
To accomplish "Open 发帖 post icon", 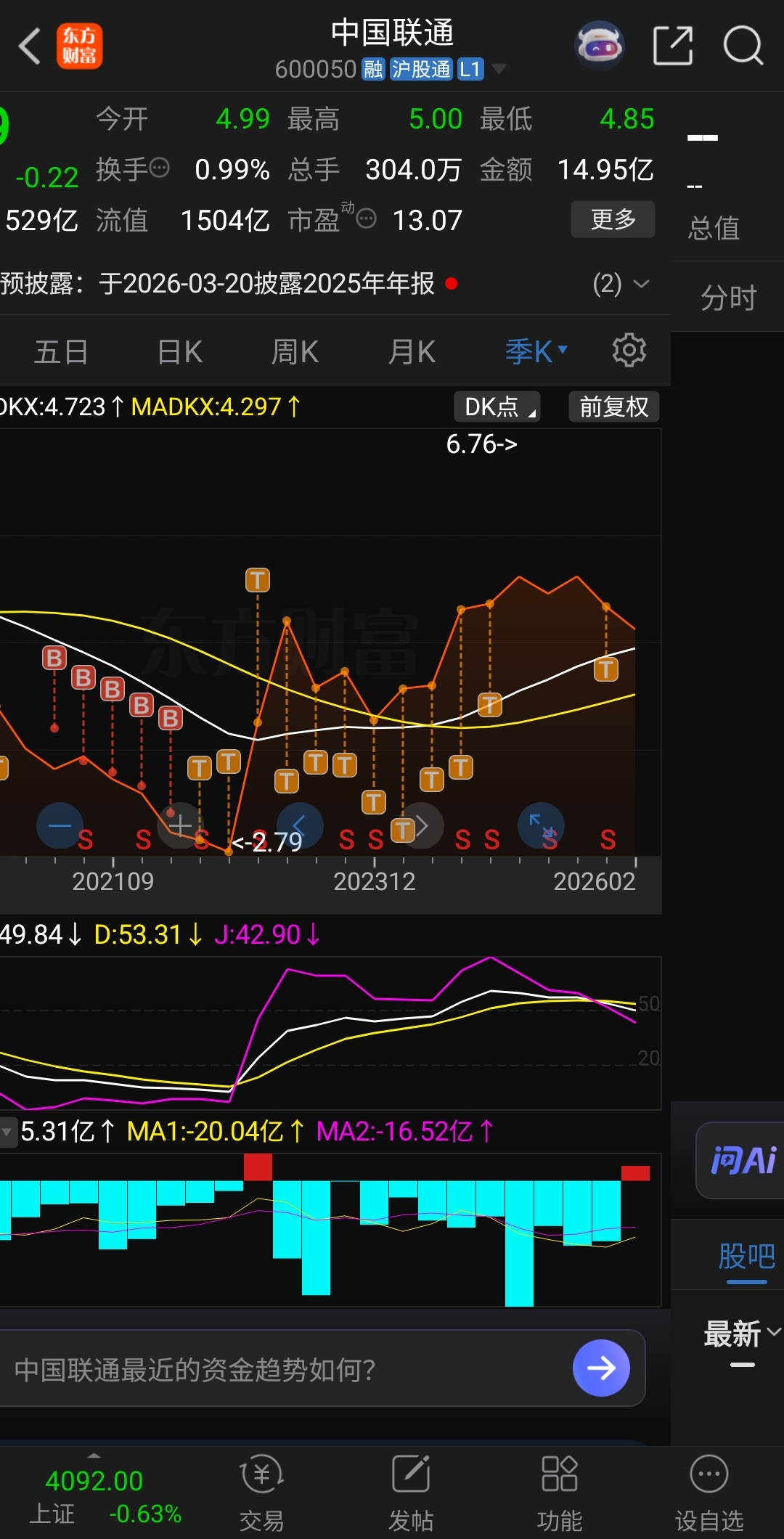I will coord(411,1493).
